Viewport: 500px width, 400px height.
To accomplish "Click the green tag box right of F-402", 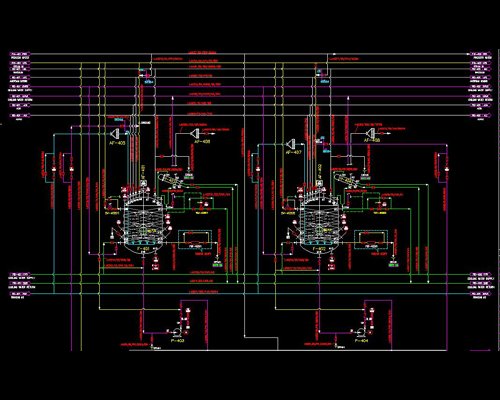I will coord(393,265).
